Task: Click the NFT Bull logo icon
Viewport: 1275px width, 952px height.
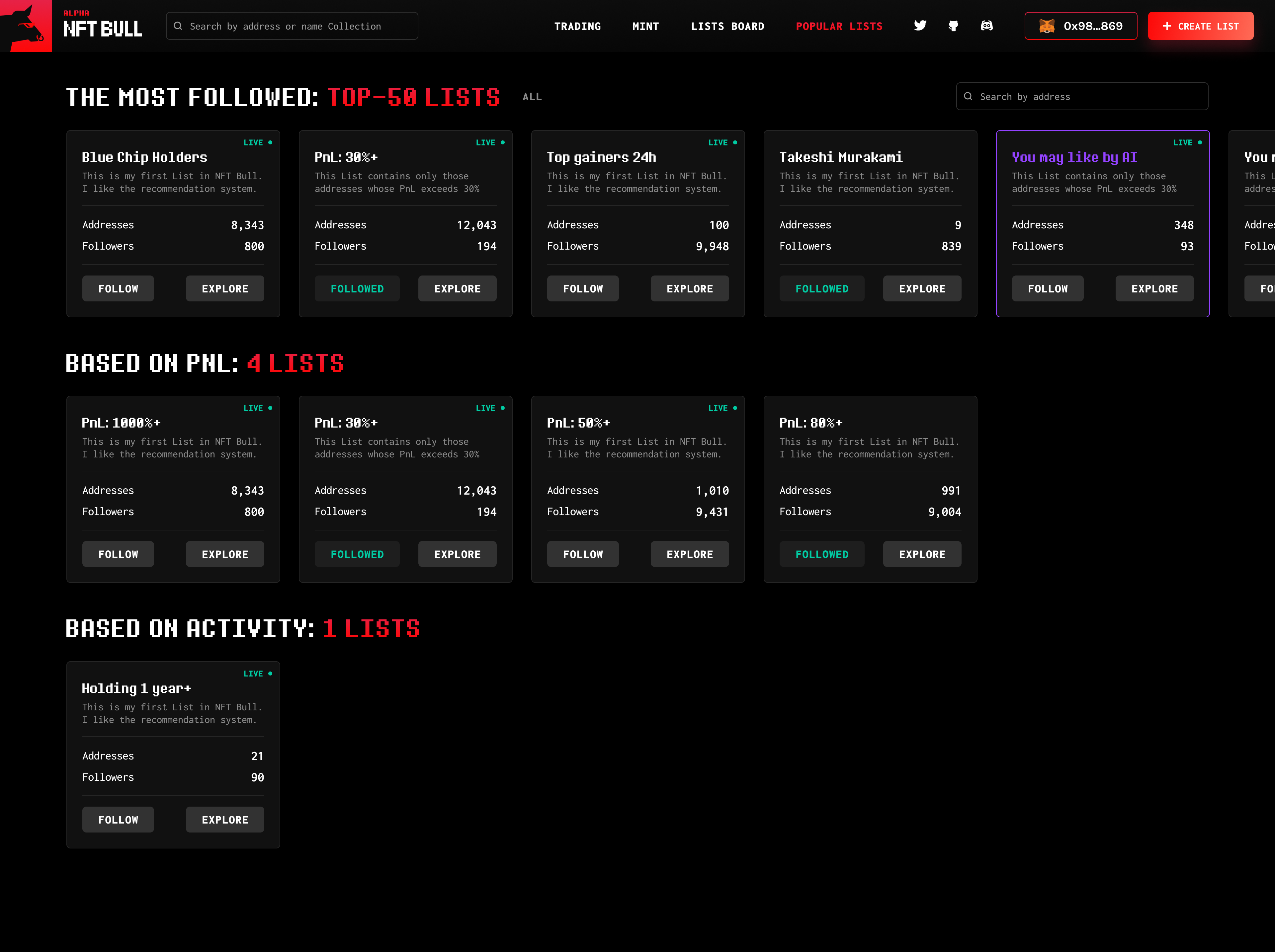Action: [26, 26]
